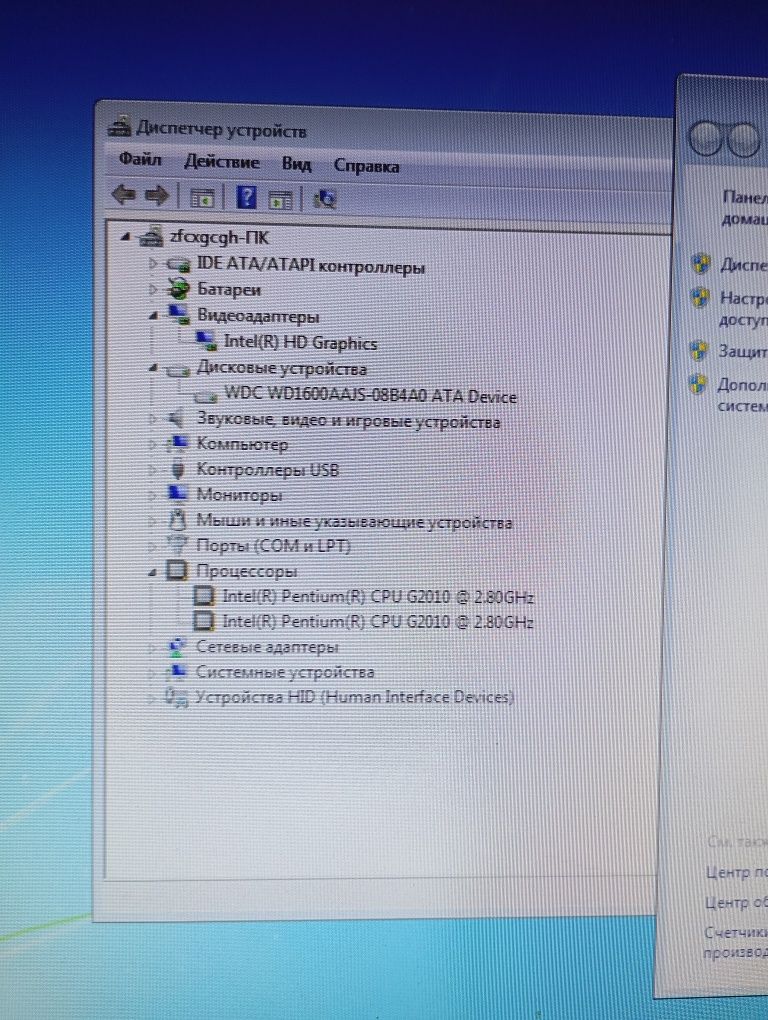Collapse the Дисковые устройства category arrow

(x=153, y=368)
